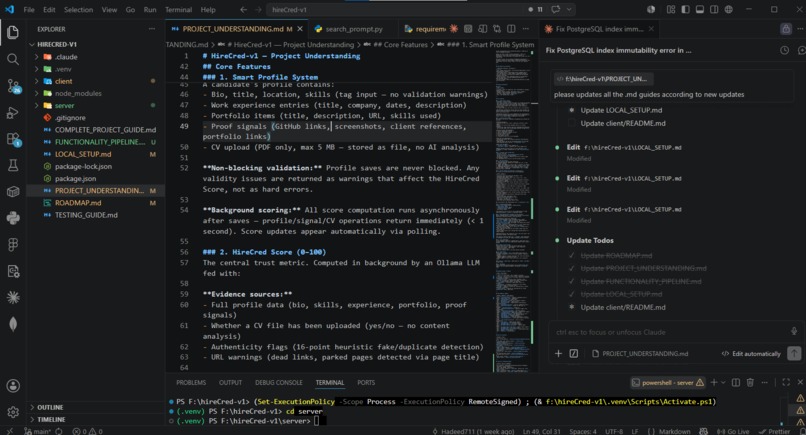Split the terminal
This screenshot has width=806, height=435.
coord(736,382)
